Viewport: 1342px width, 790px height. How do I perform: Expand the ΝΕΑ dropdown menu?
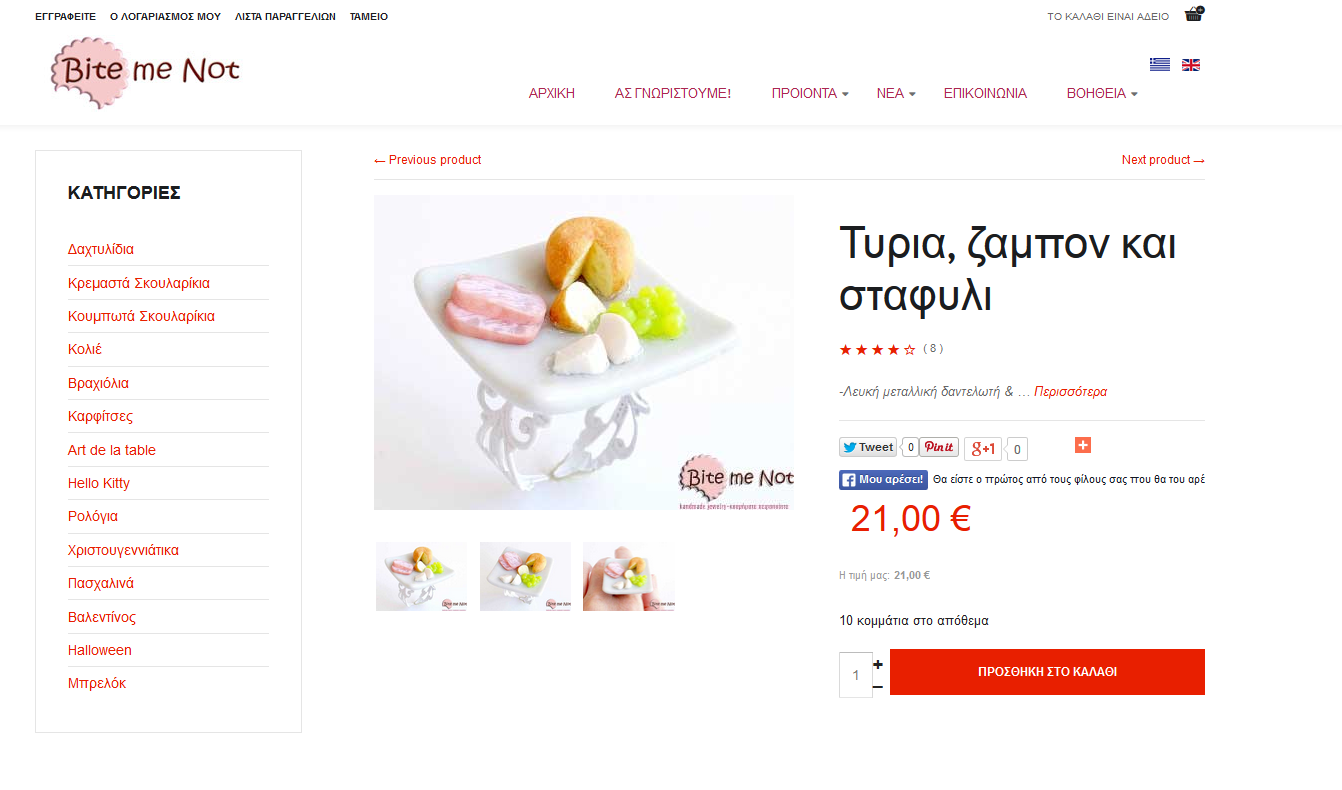[896, 93]
